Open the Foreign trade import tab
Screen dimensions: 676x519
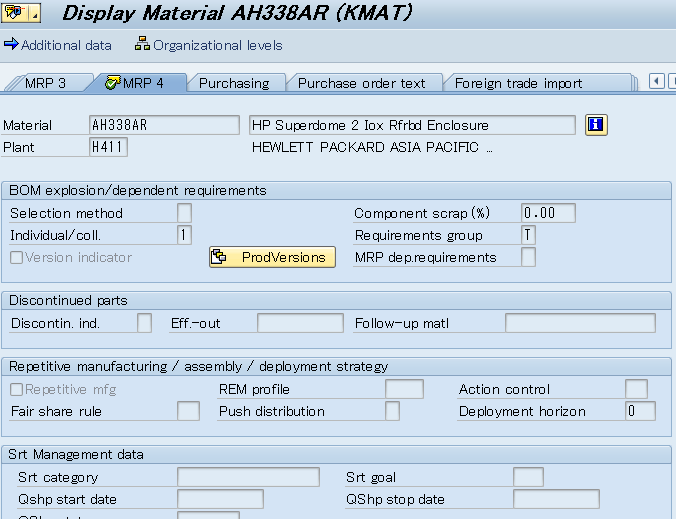pos(518,83)
